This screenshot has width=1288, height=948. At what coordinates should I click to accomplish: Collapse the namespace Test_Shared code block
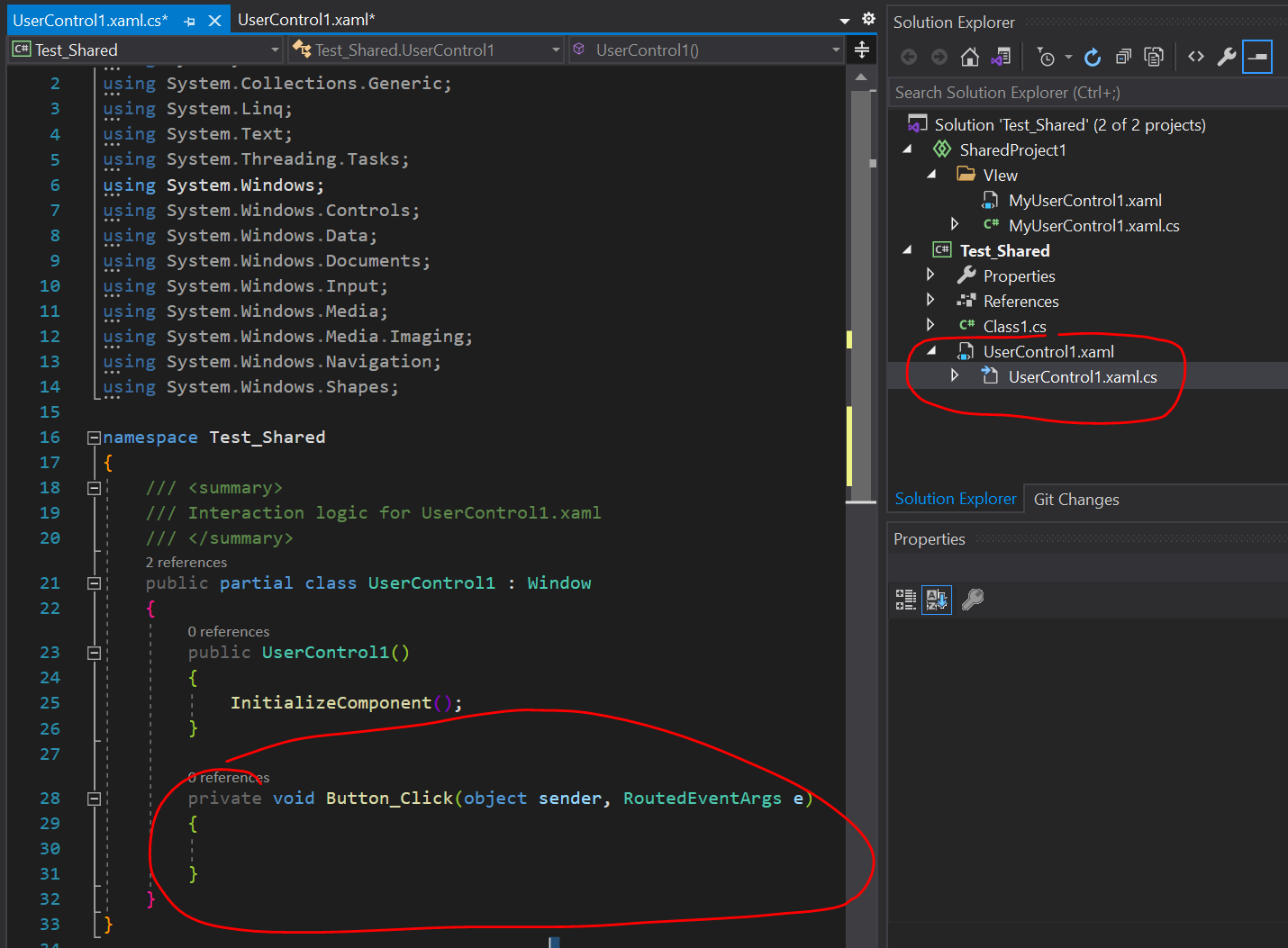[94, 438]
